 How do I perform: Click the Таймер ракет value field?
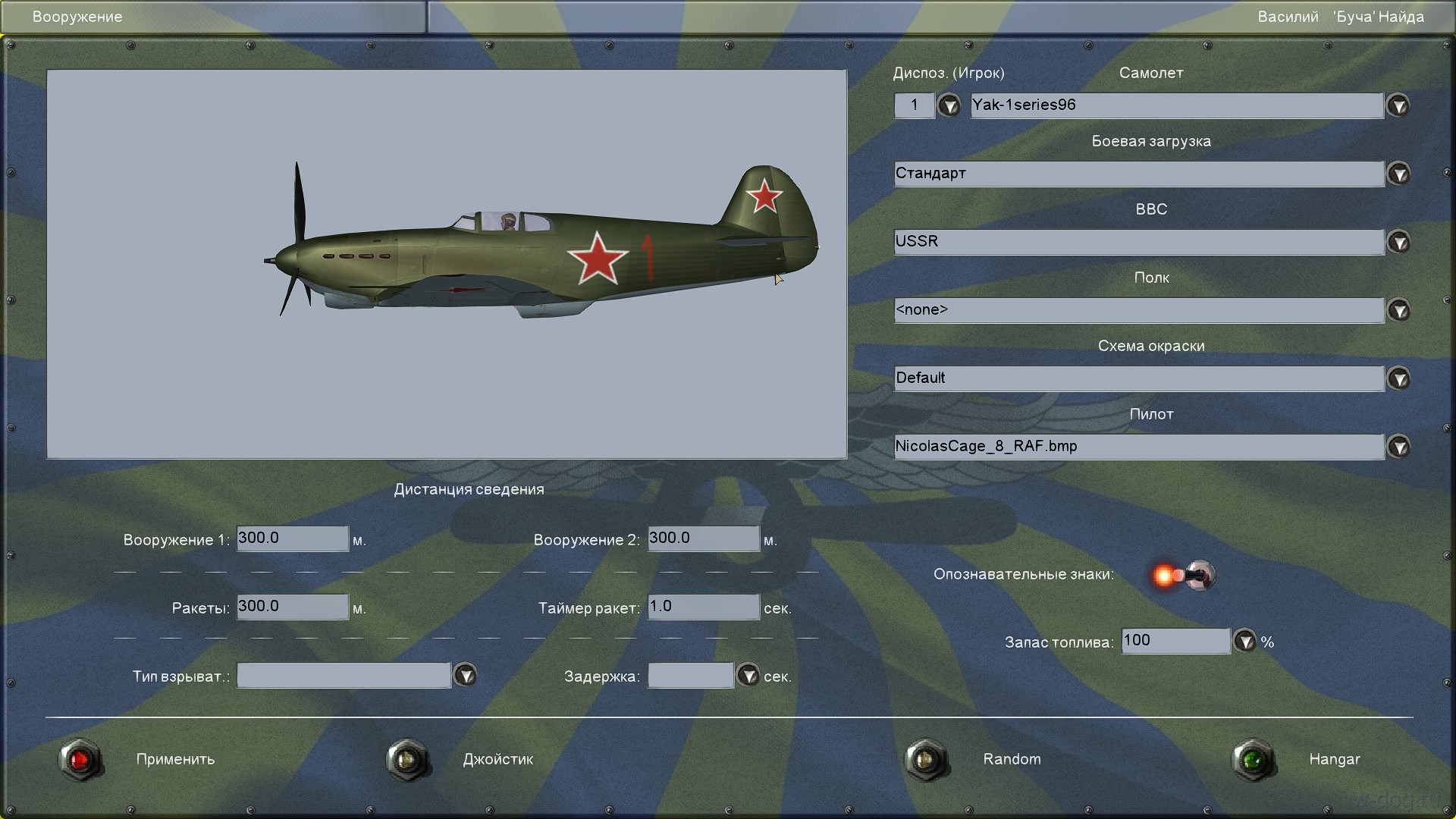[703, 607]
